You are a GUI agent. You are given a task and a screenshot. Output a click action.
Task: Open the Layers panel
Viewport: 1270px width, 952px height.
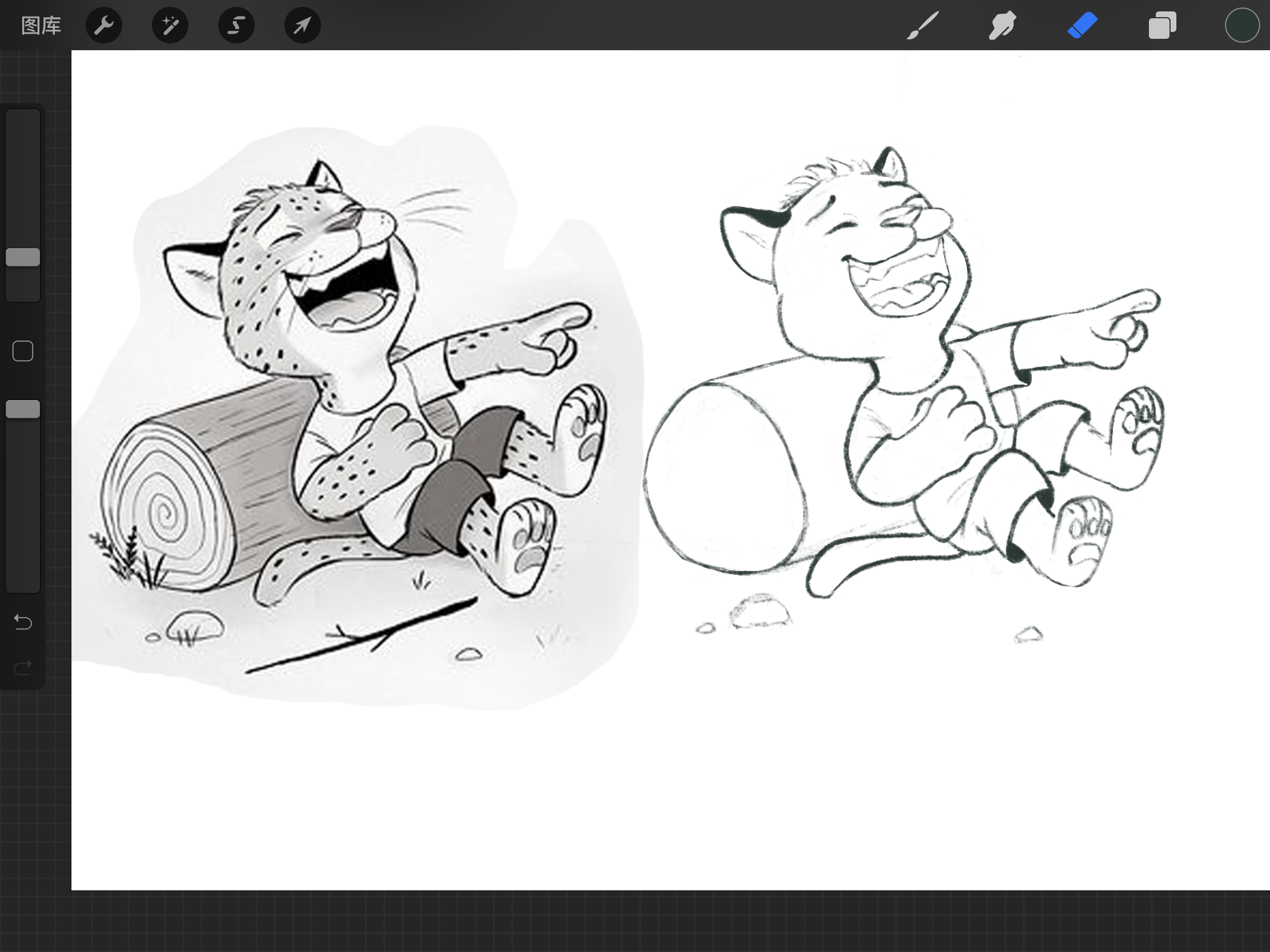tap(1163, 25)
